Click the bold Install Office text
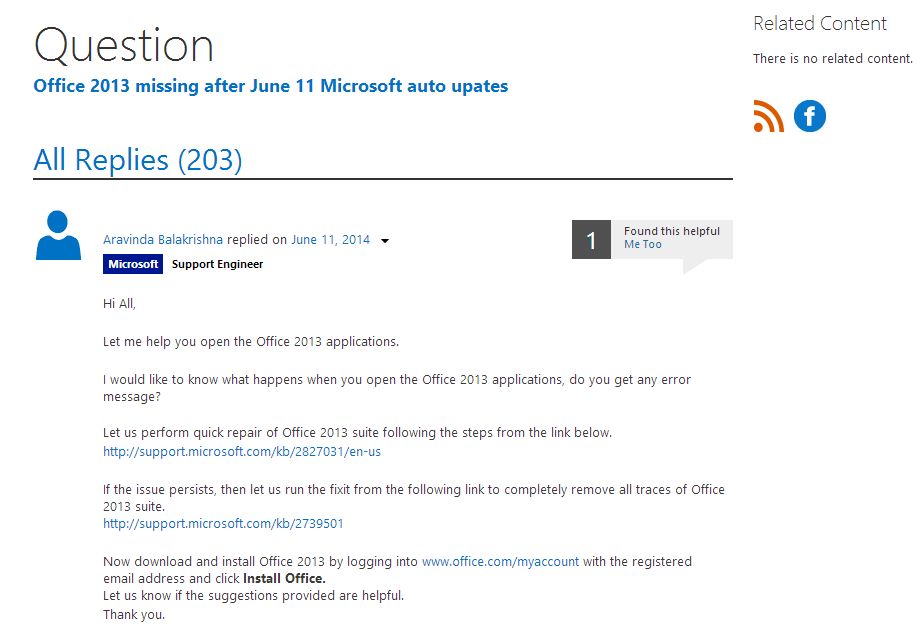923x631 pixels. [x=284, y=579]
